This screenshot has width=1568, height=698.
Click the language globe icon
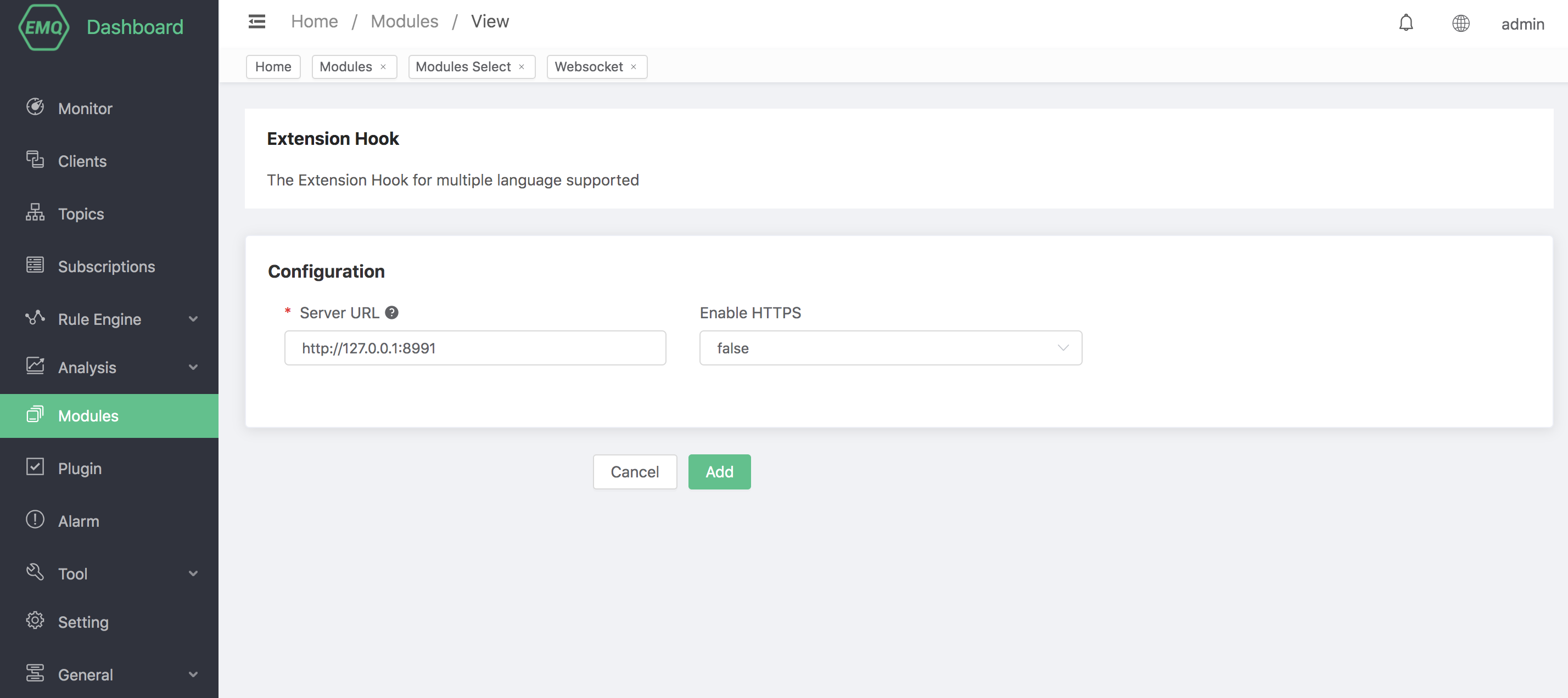(x=1460, y=23)
